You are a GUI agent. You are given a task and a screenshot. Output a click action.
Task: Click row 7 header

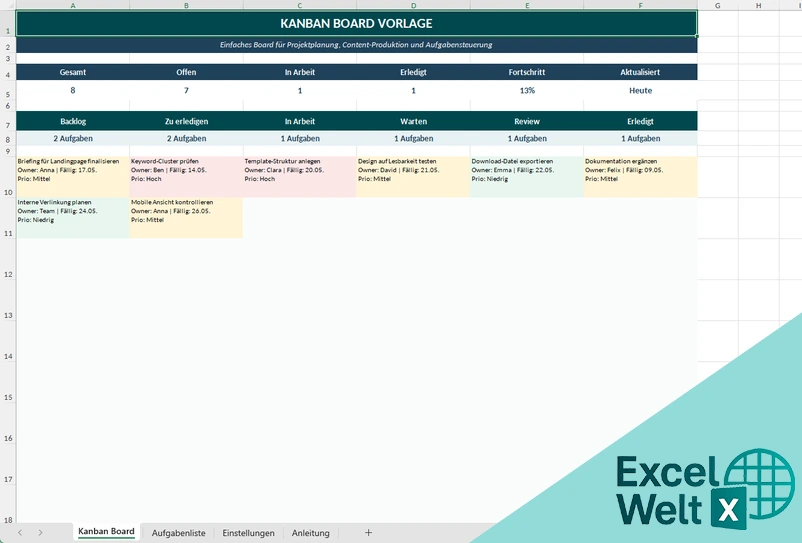pyautogui.click(x=8, y=121)
